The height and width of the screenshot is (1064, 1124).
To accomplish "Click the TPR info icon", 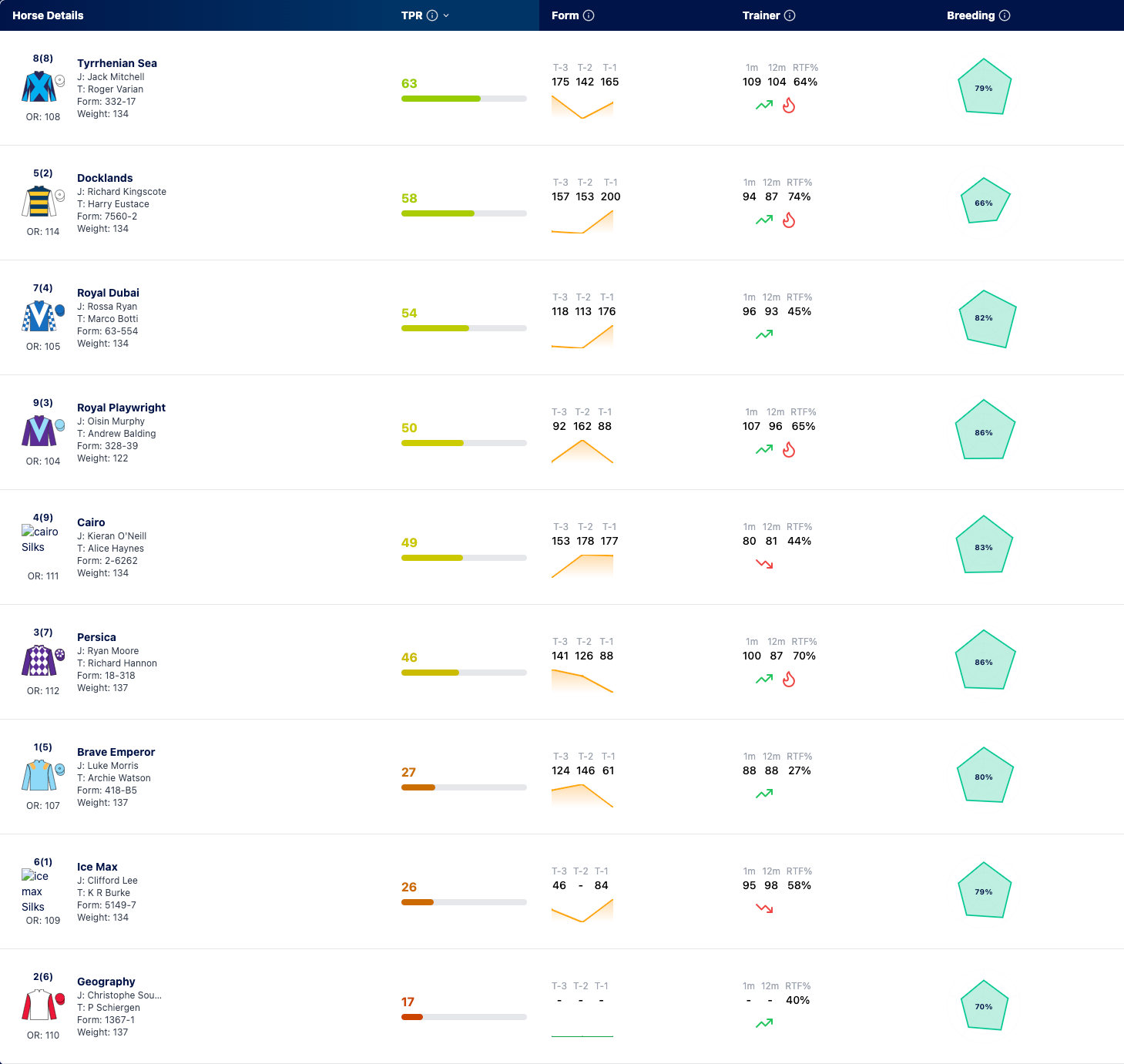I will [432, 15].
